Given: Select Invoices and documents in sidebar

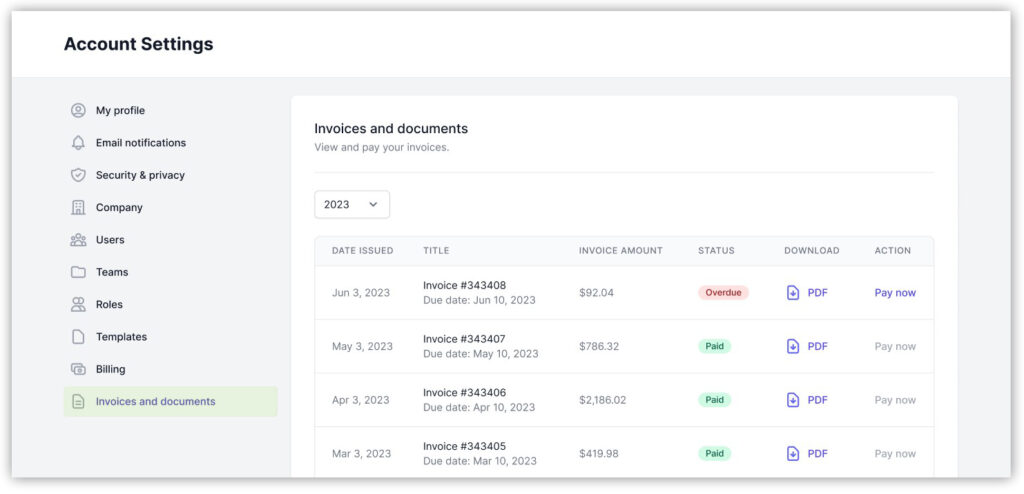Looking at the screenshot, I should (x=155, y=402).
